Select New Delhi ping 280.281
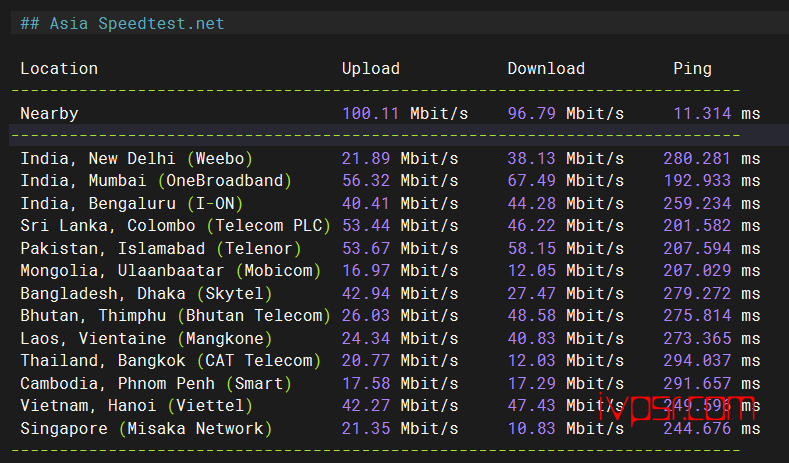The width and height of the screenshot is (789, 463). 697,159
